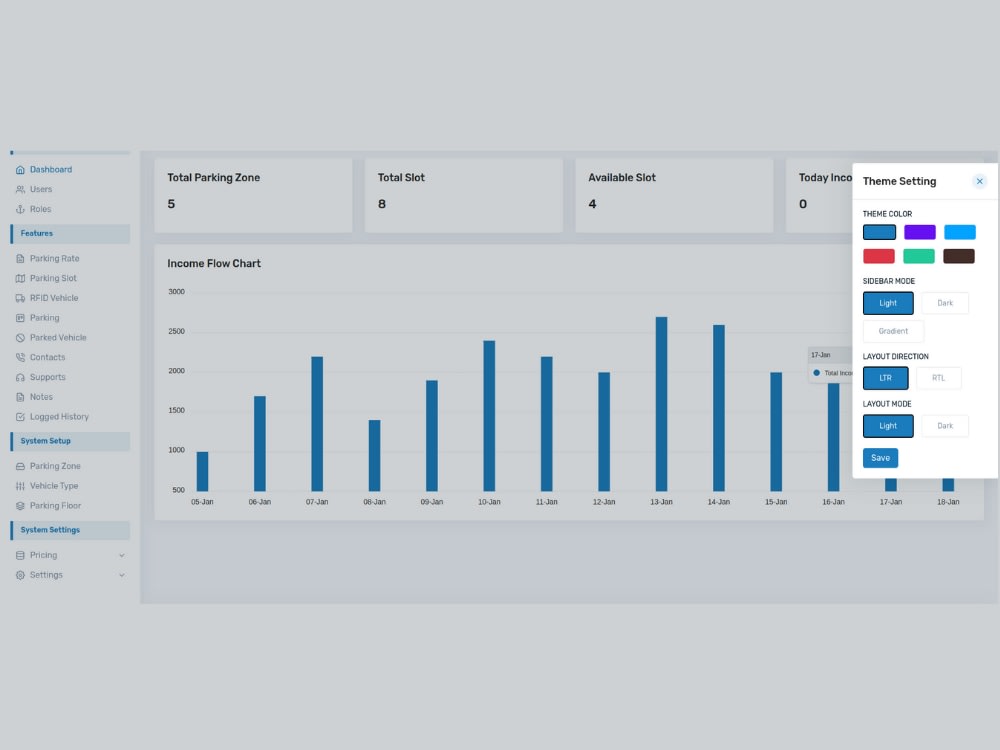Screen dimensions: 1000x750
Task: Close the Theme Setting panel
Action: [x=980, y=181]
